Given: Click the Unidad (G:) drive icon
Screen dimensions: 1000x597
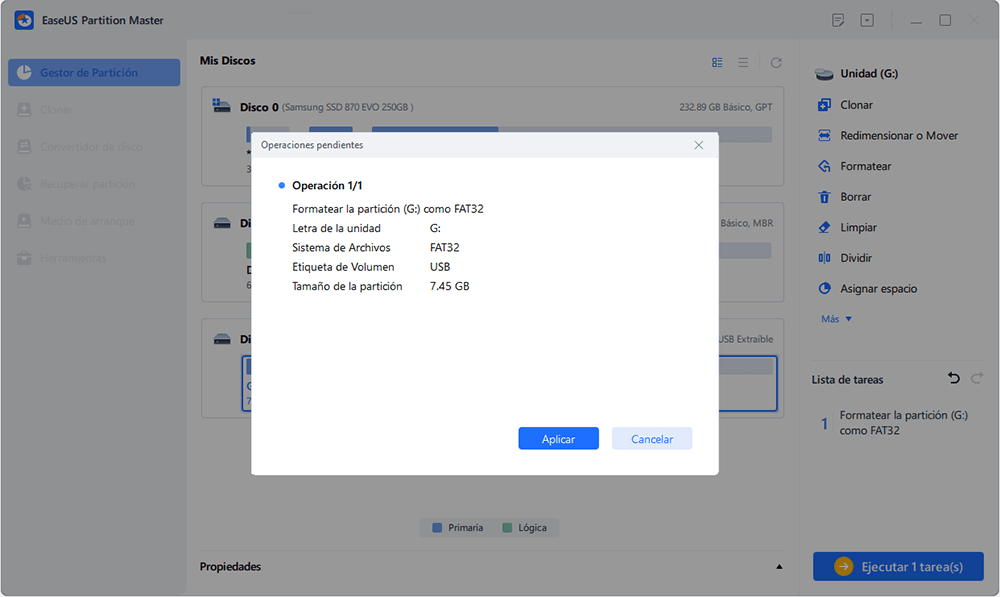Looking at the screenshot, I should point(825,74).
